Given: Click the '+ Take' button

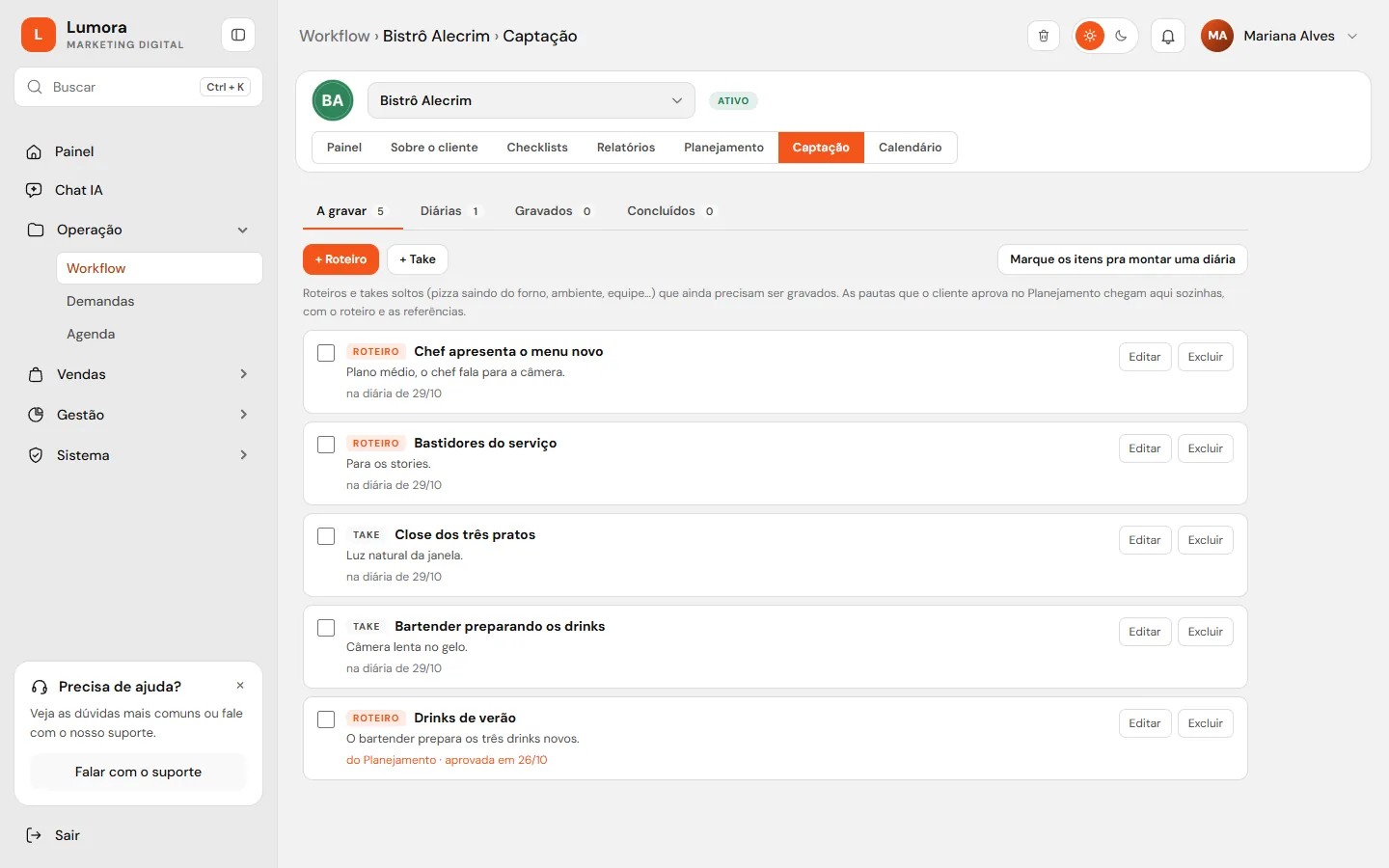Looking at the screenshot, I should [x=418, y=259].
